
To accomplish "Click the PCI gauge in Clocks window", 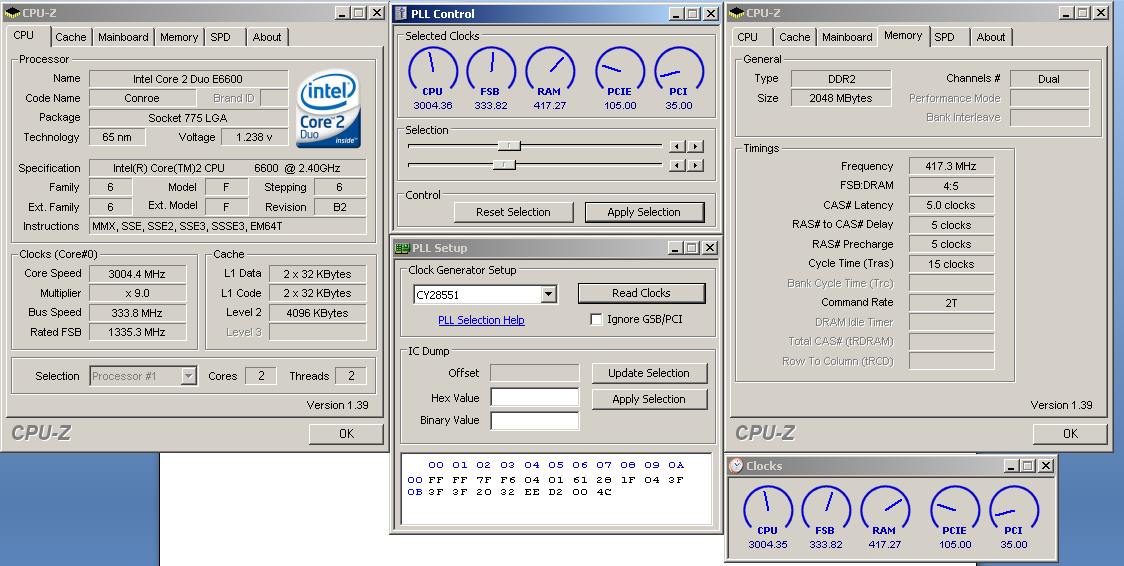I will tap(1013, 510).
